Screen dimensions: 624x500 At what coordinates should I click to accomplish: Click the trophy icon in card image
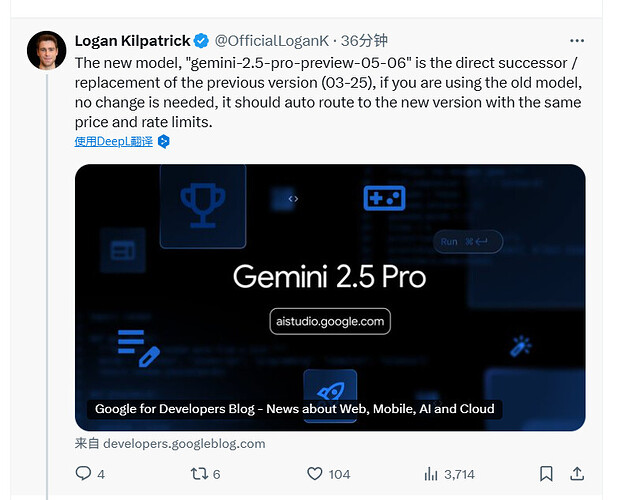point(203,205)
